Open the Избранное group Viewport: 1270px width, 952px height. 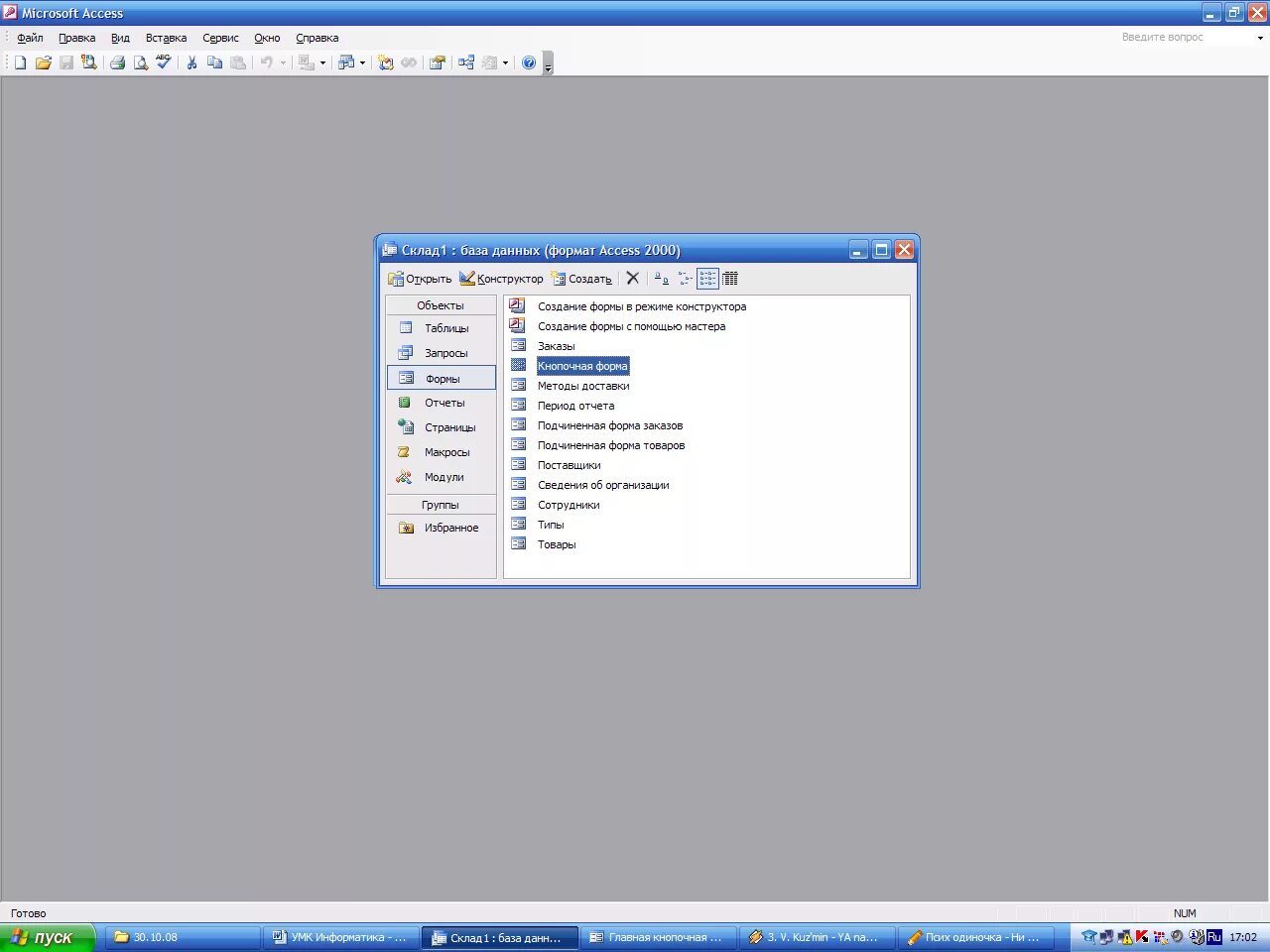[441, 528]
